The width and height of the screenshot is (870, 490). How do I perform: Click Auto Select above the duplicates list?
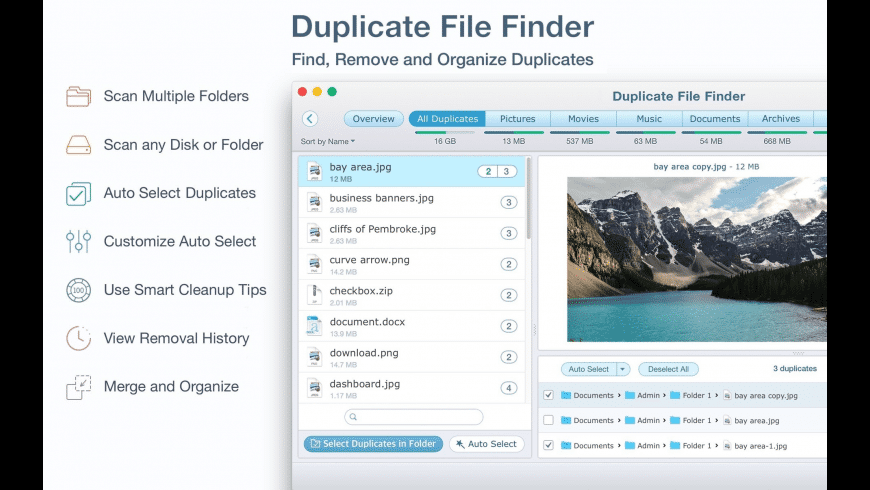[589, 369]
